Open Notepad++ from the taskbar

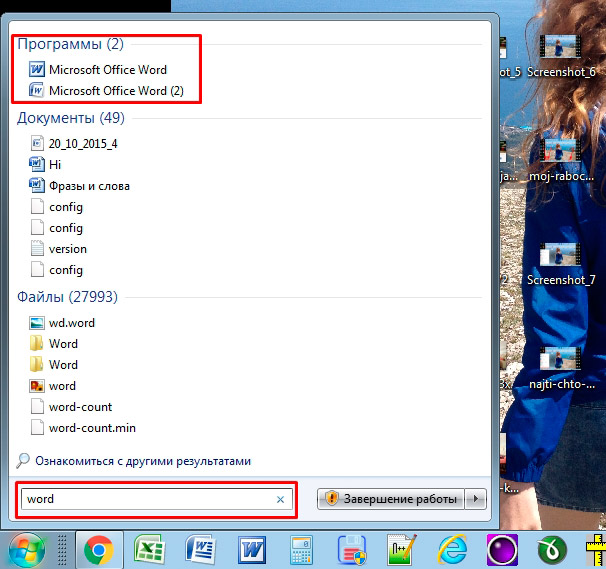(401, 550)
